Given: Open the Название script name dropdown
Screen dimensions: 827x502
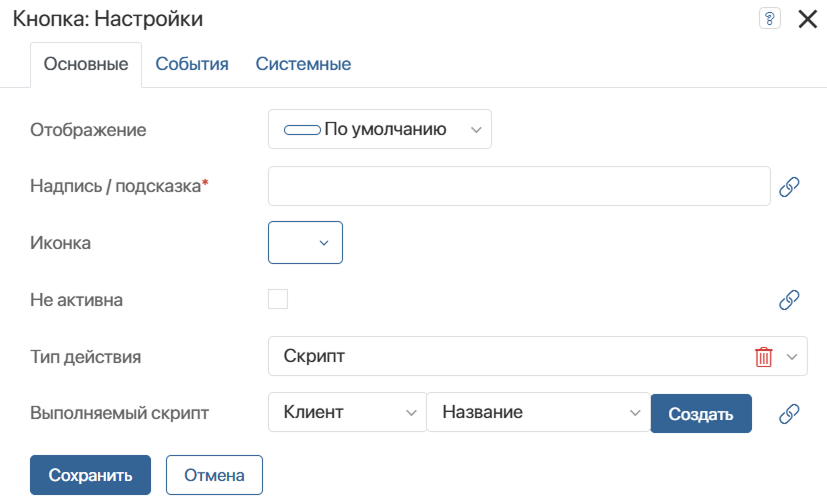Looking at the screenshot, I should (538, 412).
